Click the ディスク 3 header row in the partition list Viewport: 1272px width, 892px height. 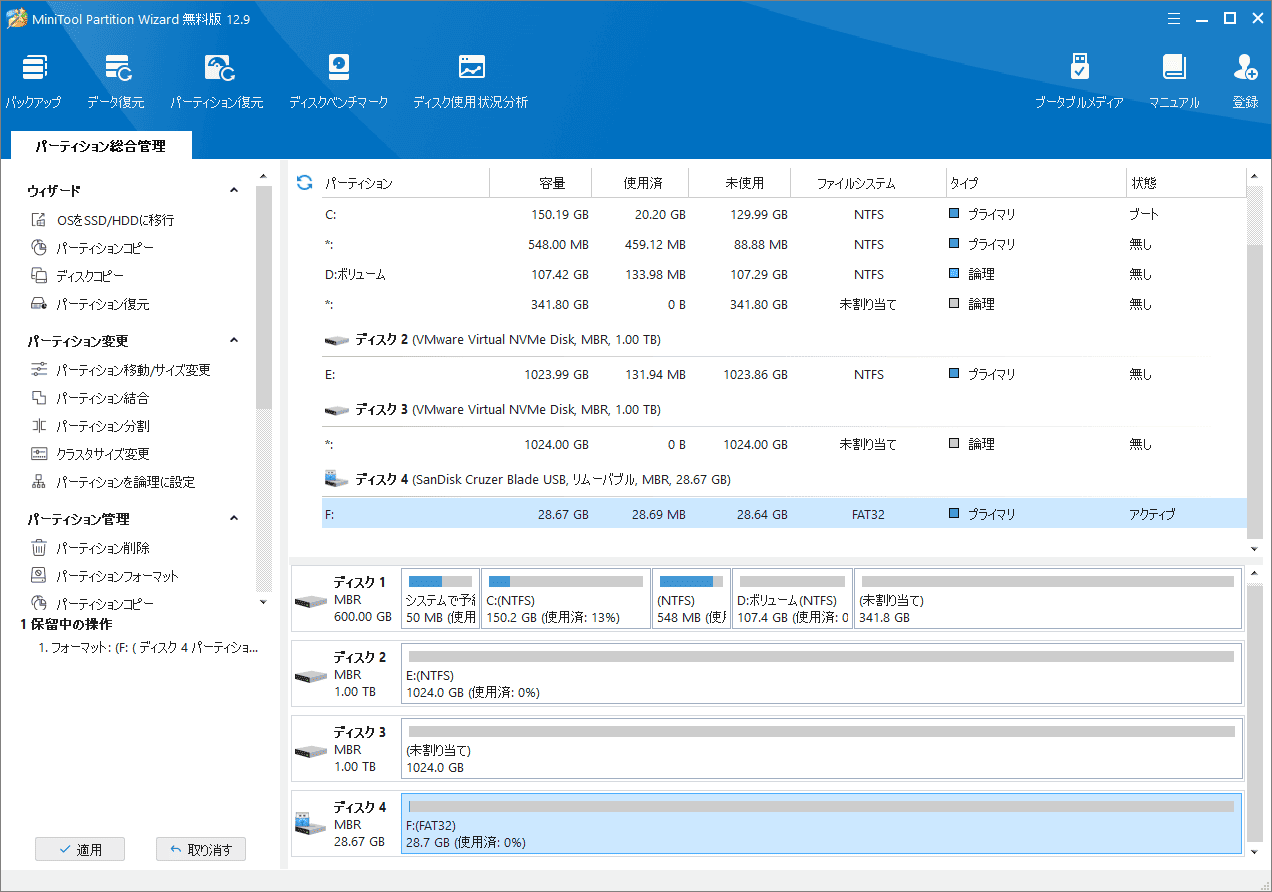click(x=784, y=410)
